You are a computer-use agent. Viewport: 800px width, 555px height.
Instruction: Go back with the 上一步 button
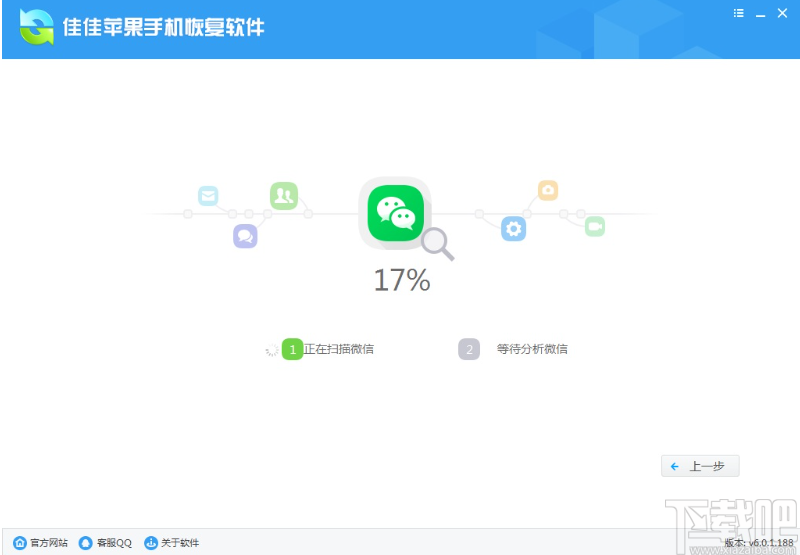[700, 466]
